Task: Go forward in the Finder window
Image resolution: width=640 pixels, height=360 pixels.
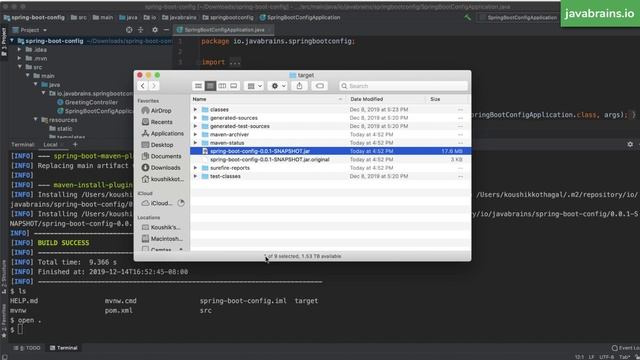Action: 154,86
